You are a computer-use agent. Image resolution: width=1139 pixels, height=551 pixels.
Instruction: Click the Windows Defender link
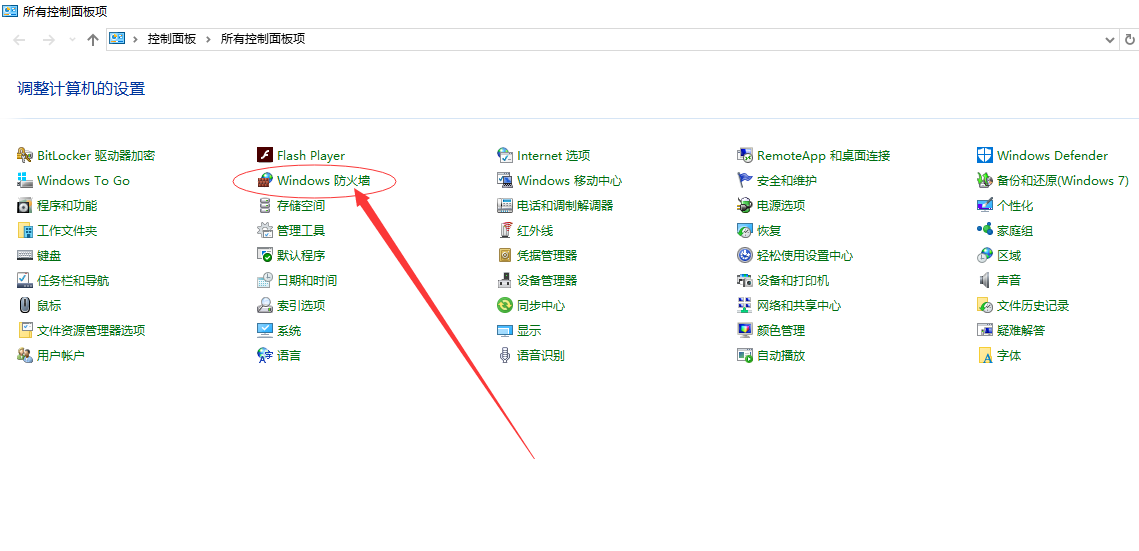tap(1053, 155)
